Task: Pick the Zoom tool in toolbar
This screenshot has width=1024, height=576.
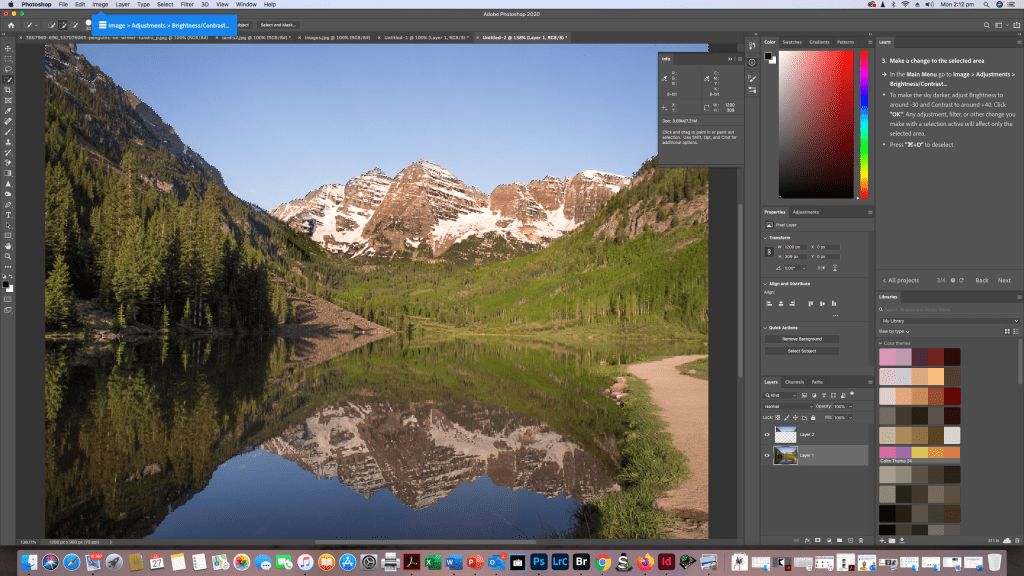Action: coord(8,256)
